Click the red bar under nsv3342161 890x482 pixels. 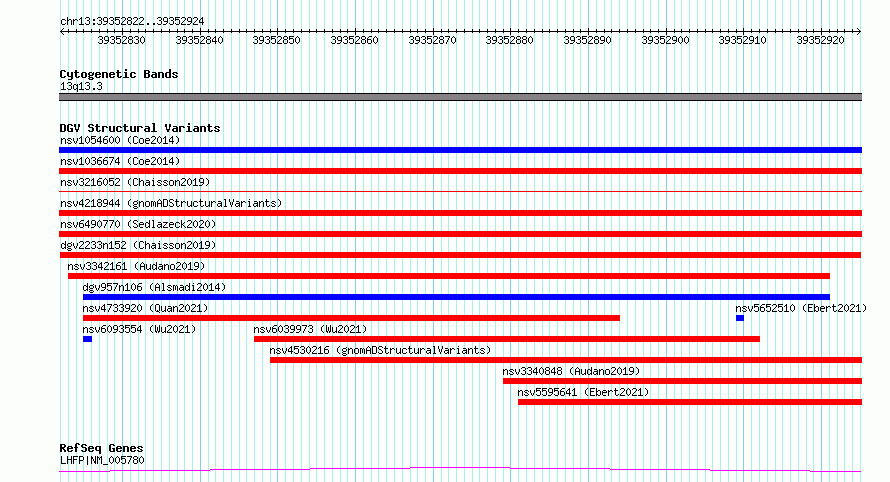(449, 276)
